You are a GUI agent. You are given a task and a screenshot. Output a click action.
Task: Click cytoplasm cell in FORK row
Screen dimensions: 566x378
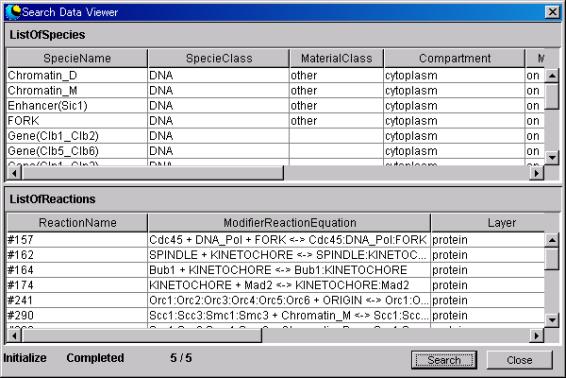tap(454, 121)
